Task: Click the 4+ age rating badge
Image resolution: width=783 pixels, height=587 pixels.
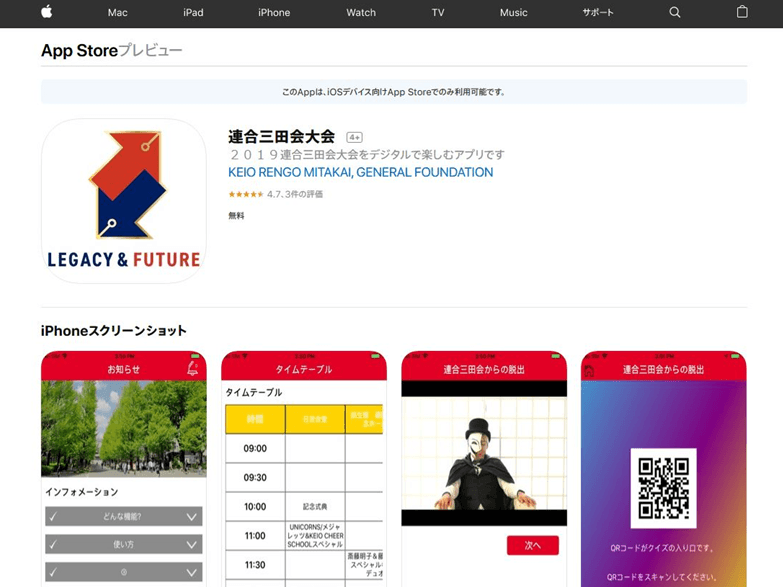Action: tap(355, 137)
